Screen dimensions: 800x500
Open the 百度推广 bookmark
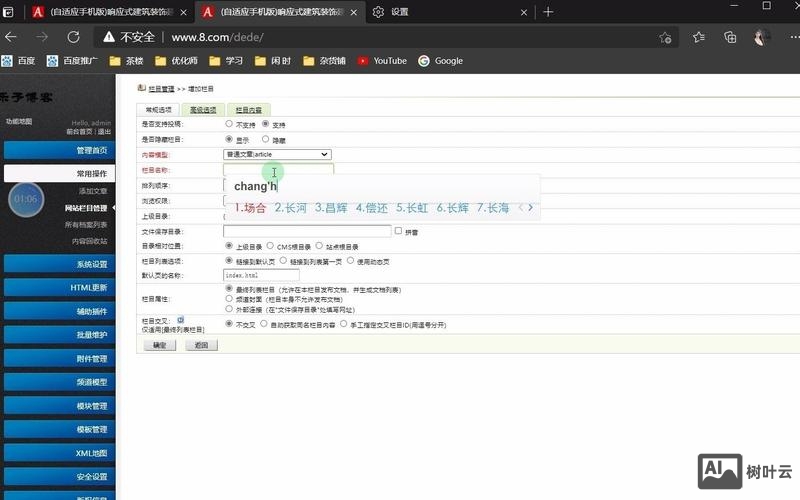click(x=72, y=61)
